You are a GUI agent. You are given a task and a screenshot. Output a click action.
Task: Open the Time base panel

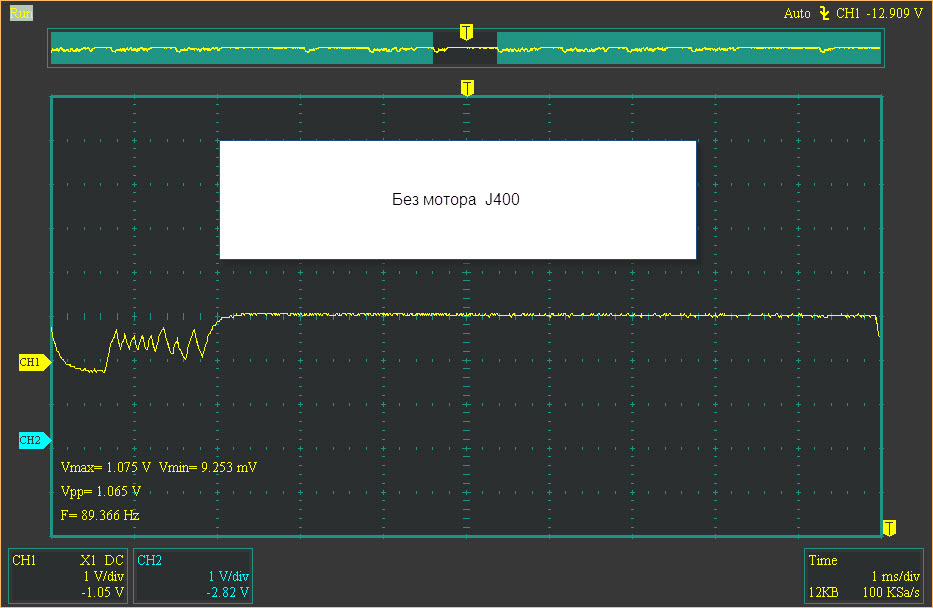pos(863,576)
